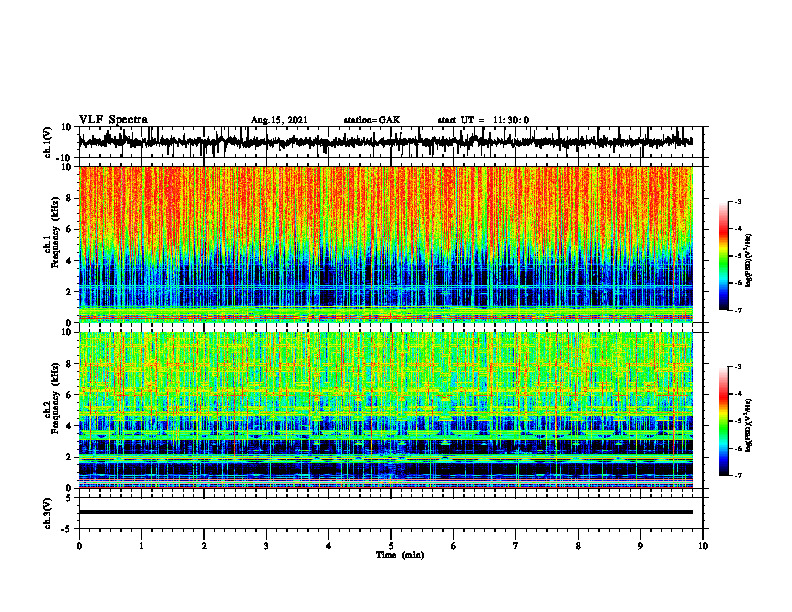This screenshot has height=612, width=792.
Task: Click the 'Time (min)' x-axis label
Action: coord(400,555)
